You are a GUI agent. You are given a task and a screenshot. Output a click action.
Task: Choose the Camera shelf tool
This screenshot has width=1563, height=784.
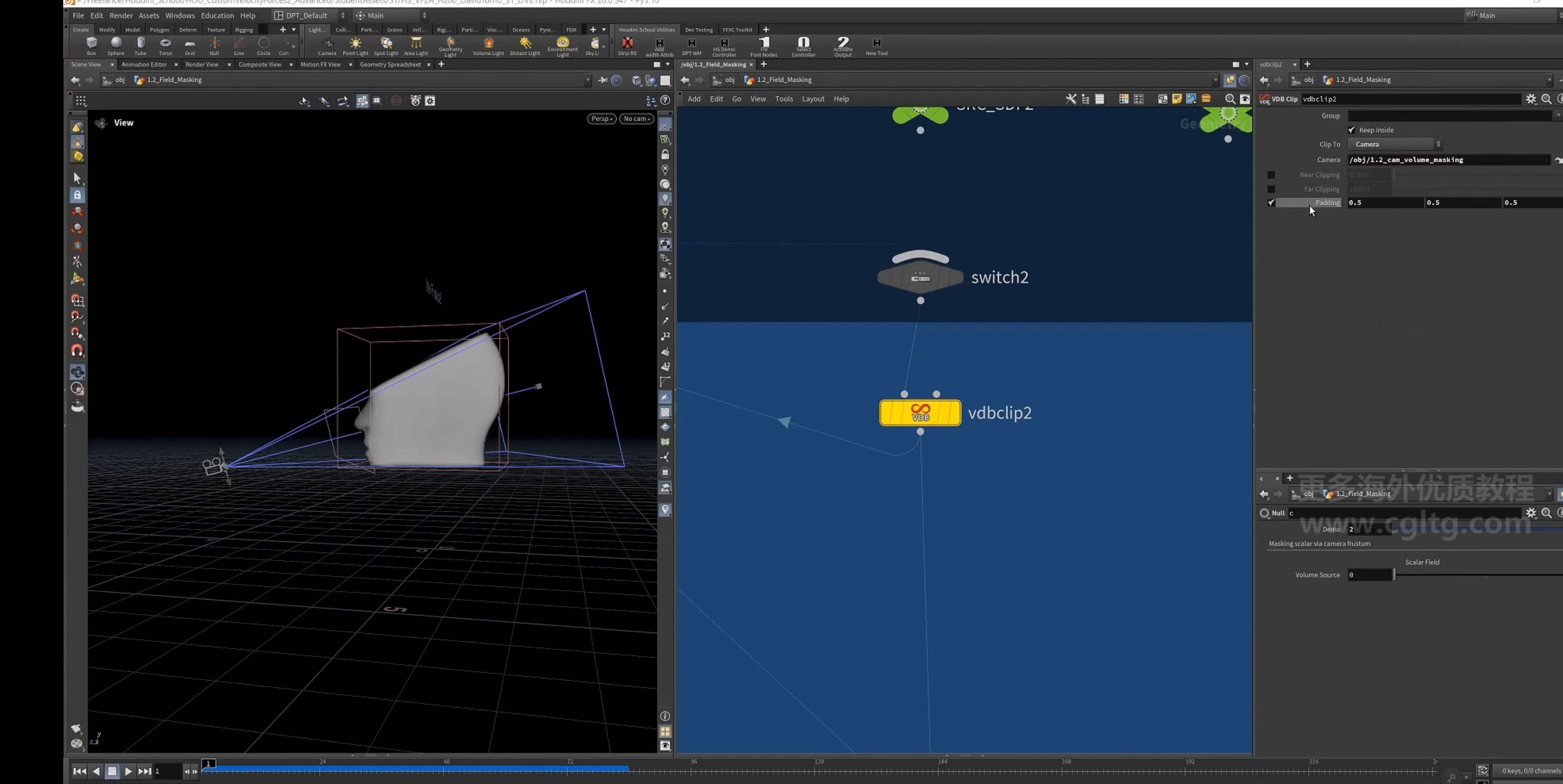[327, 46]
